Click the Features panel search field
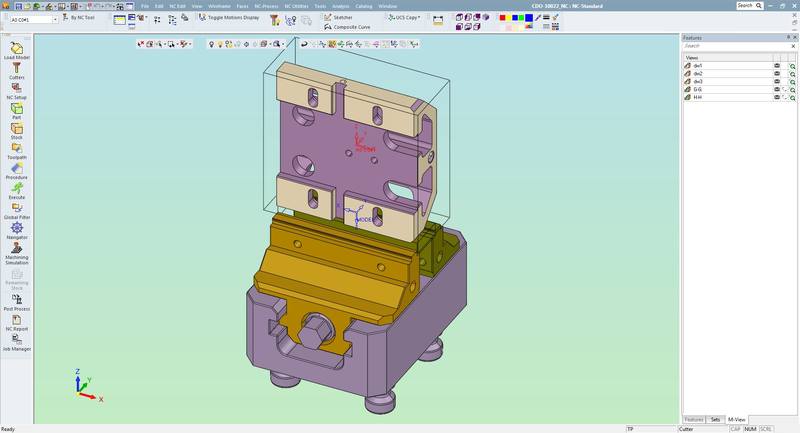The height and width of the screenshot is (433, 800). pyautogui.click(x=736, y=46)
